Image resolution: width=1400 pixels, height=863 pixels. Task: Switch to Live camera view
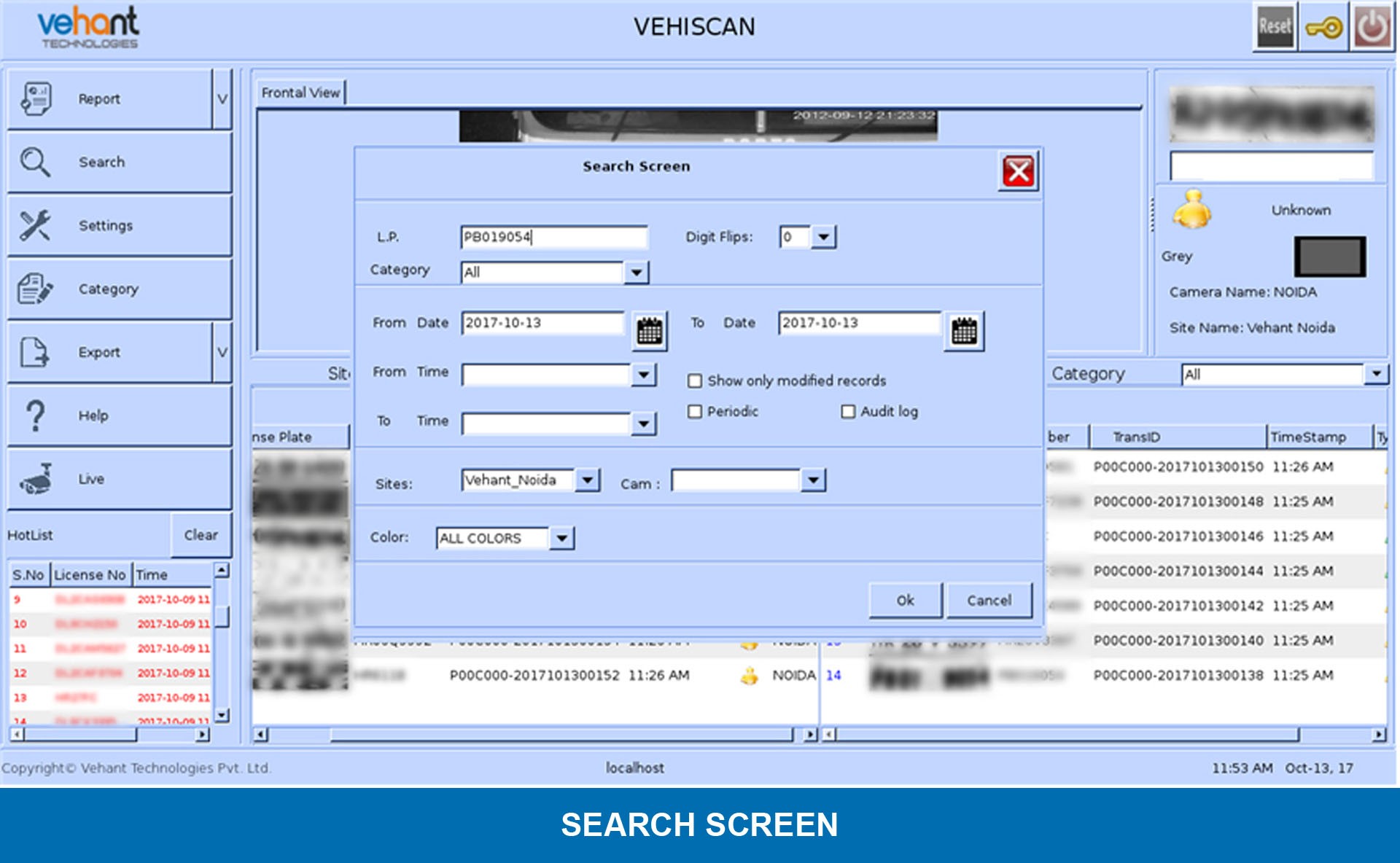[120, 479]
